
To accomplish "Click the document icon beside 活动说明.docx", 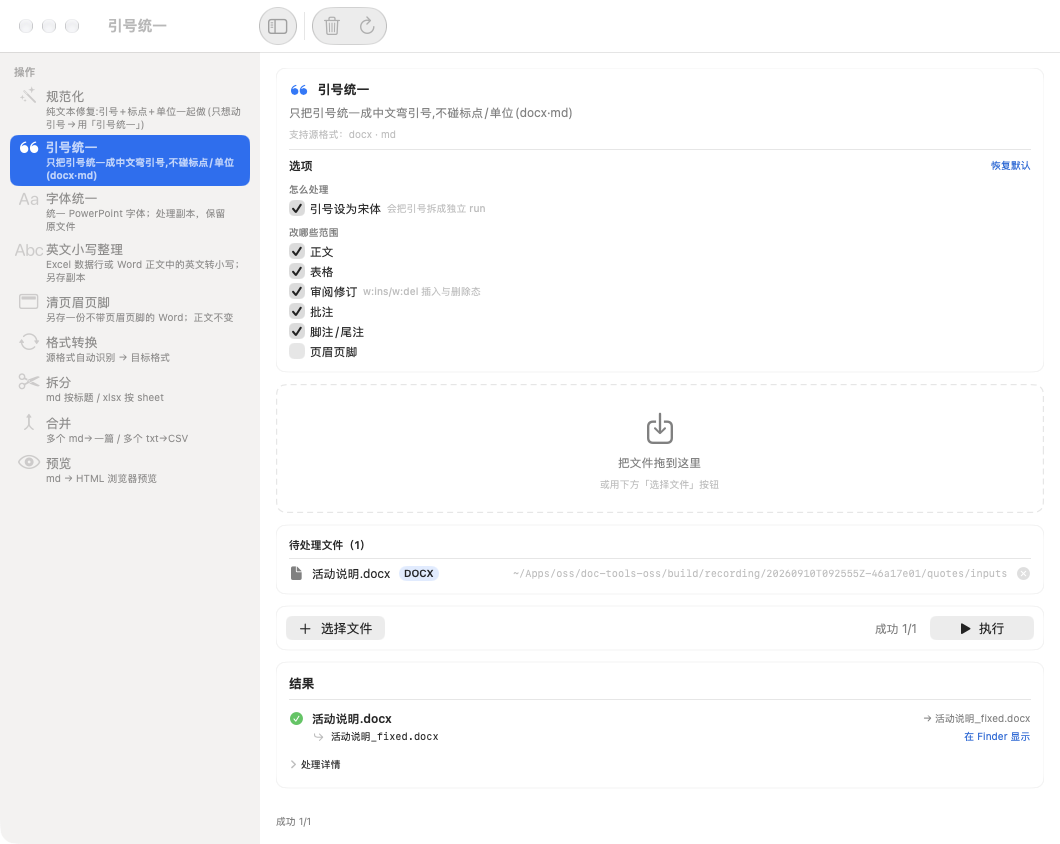I will 296,573.
